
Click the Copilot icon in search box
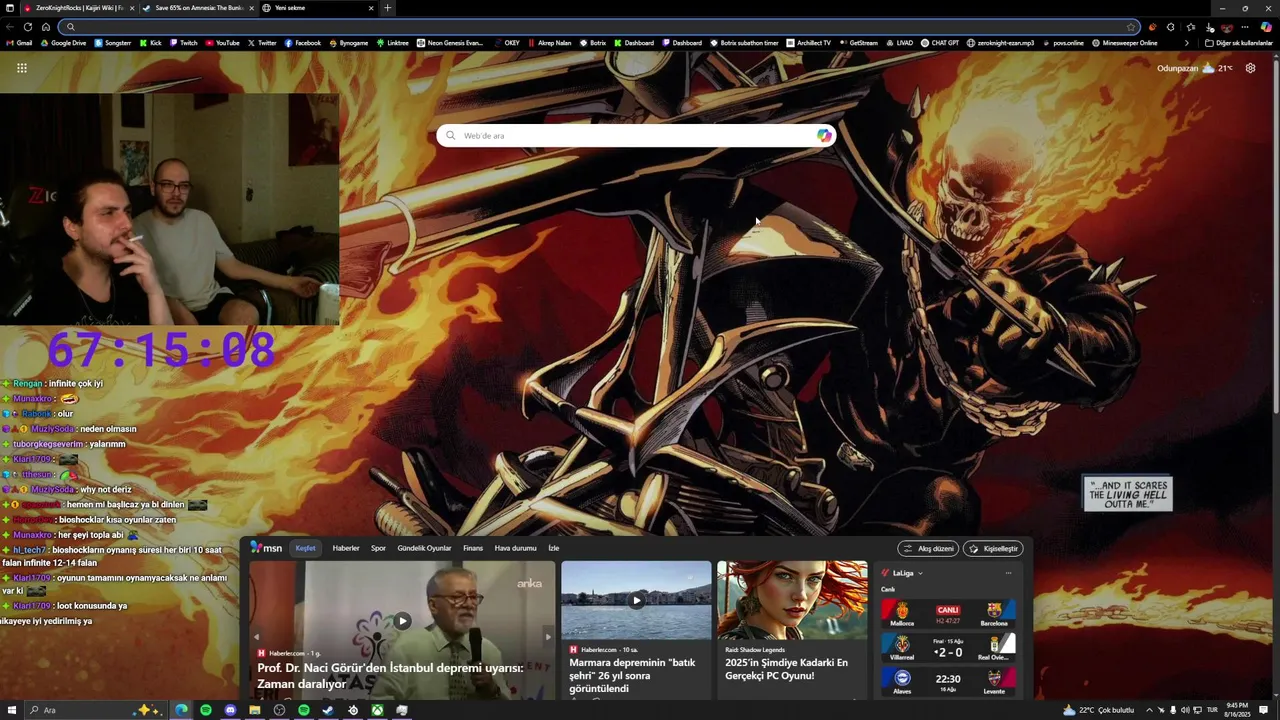(x=824, y=135)
